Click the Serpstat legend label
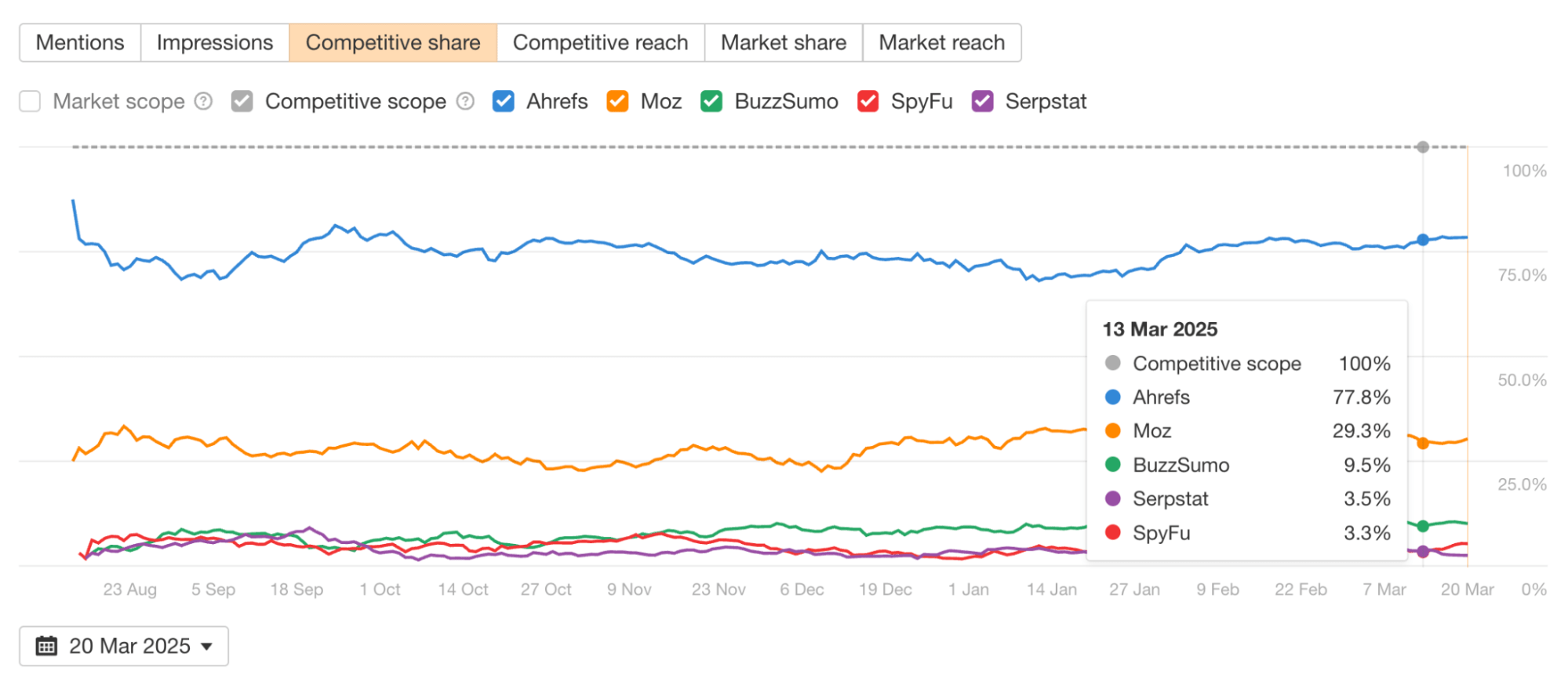This screenshot has width=1568, height=678. [x=1046, y=101]
